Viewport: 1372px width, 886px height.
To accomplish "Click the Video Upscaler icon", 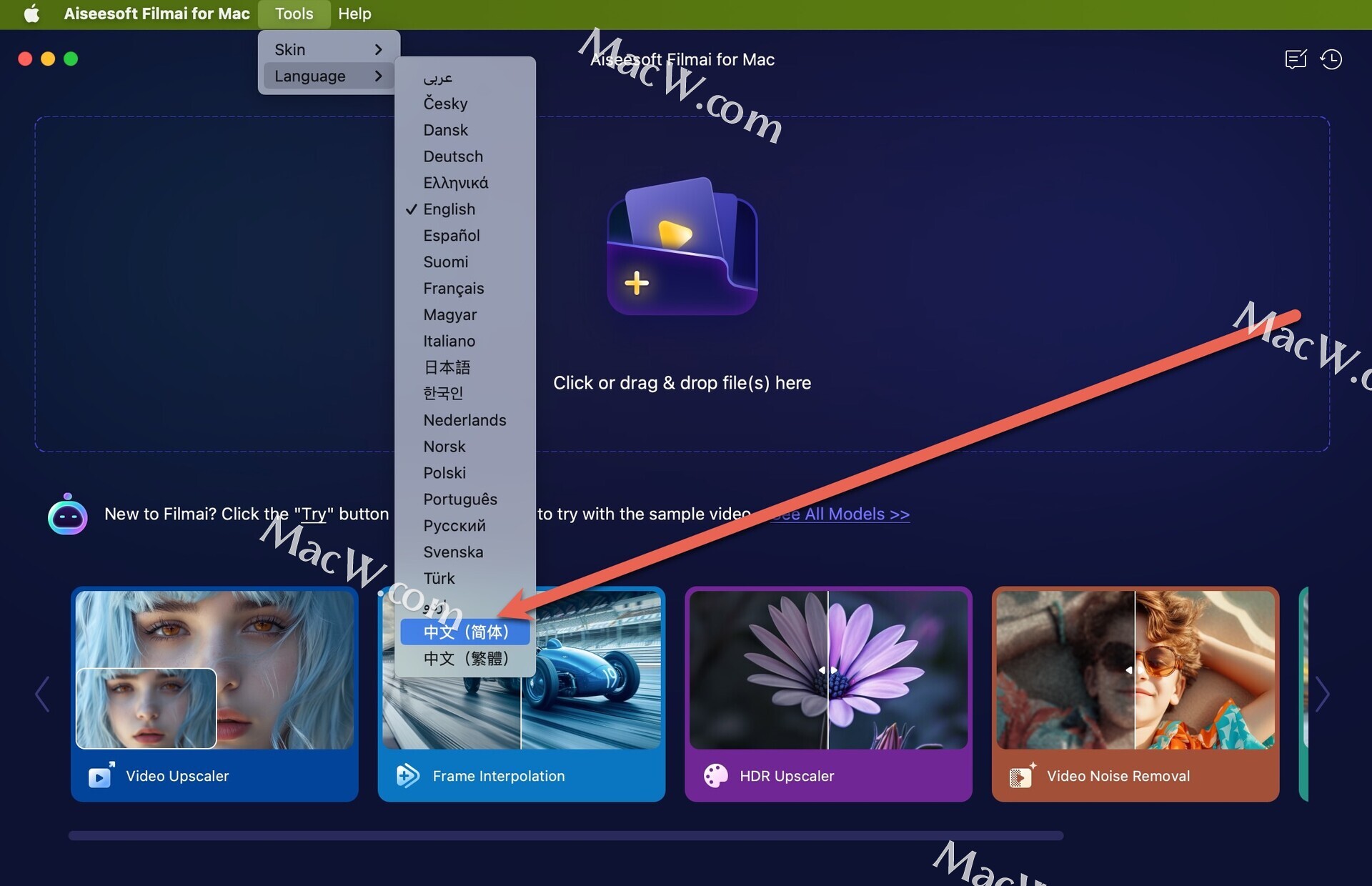I will pos(101,775).
